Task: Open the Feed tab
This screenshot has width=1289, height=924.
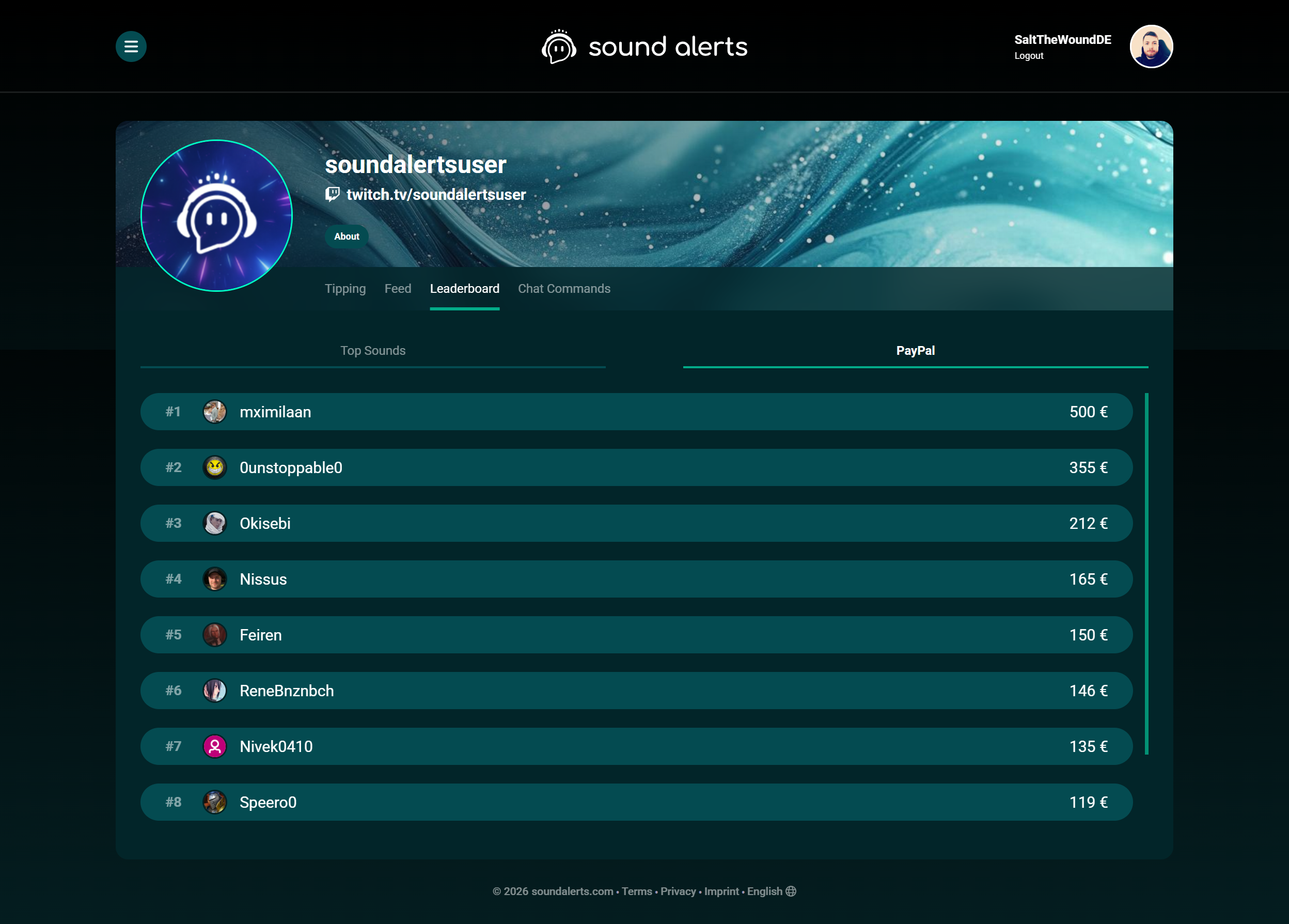Action: click(398, 289)
